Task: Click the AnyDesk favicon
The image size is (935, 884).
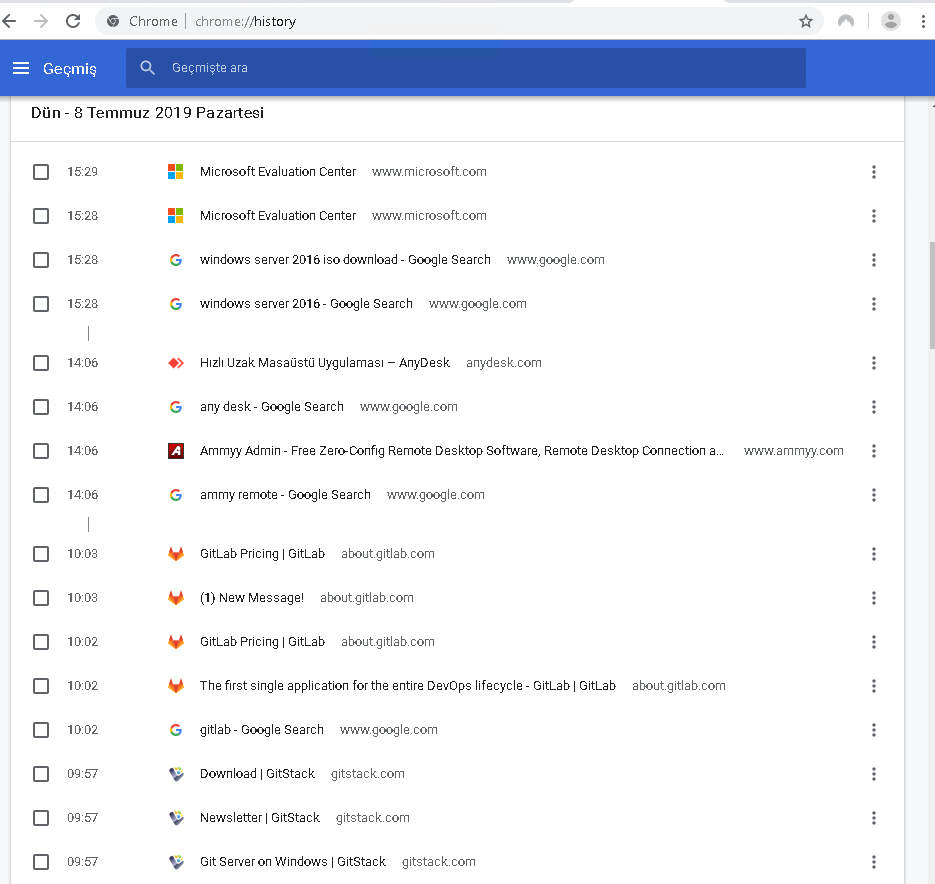Action: click(x=175, y=363)
